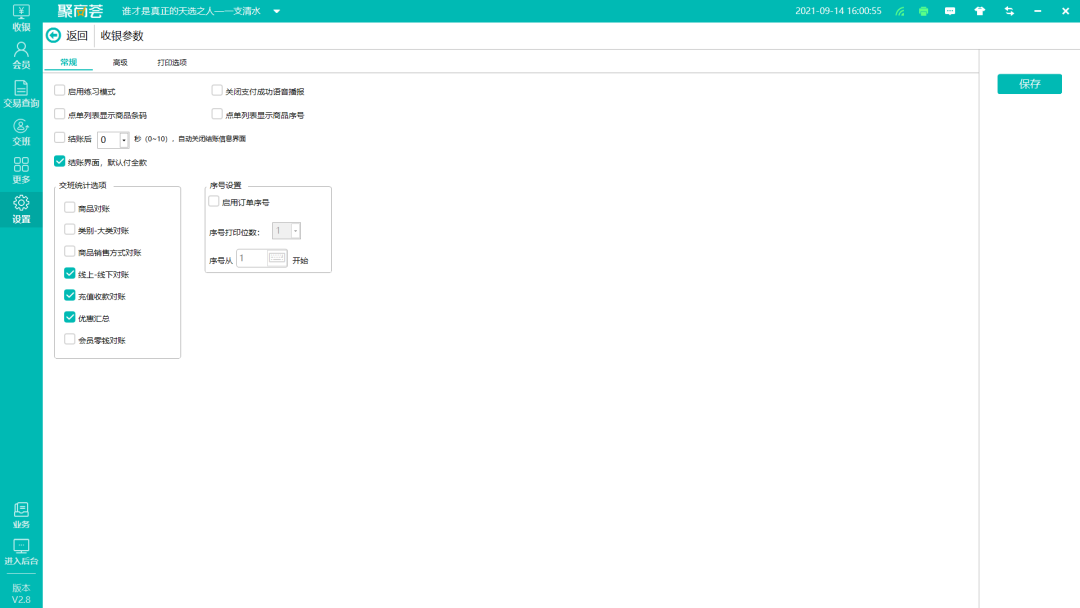Open the 更多 more functions panel
This screenshot has width=1080, height=608.
[20, 170]
